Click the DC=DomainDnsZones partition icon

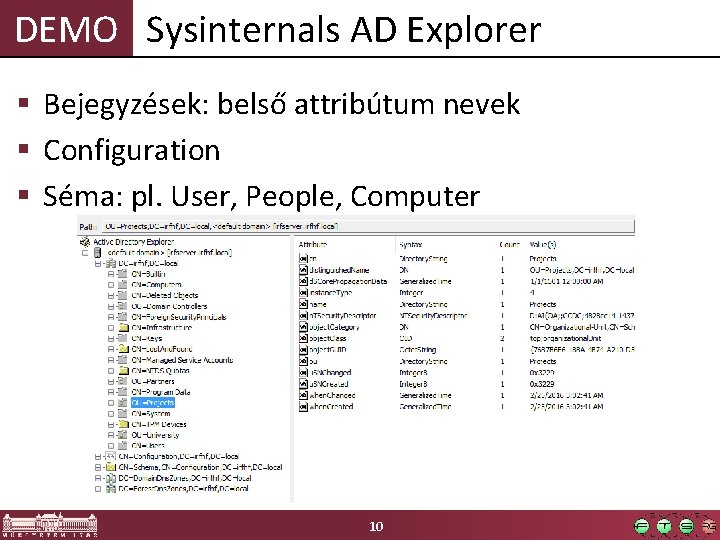click(111, 478)
